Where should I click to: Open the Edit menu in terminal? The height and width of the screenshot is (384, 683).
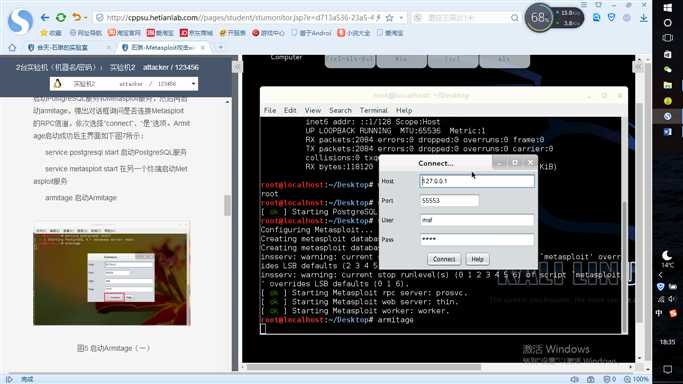[290, 110]
